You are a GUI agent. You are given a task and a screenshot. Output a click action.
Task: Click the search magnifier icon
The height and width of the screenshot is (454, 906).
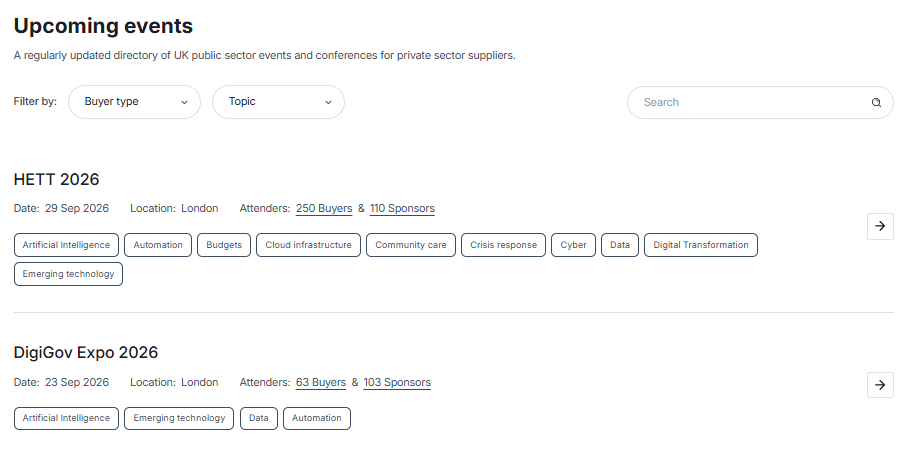point(876,102)
